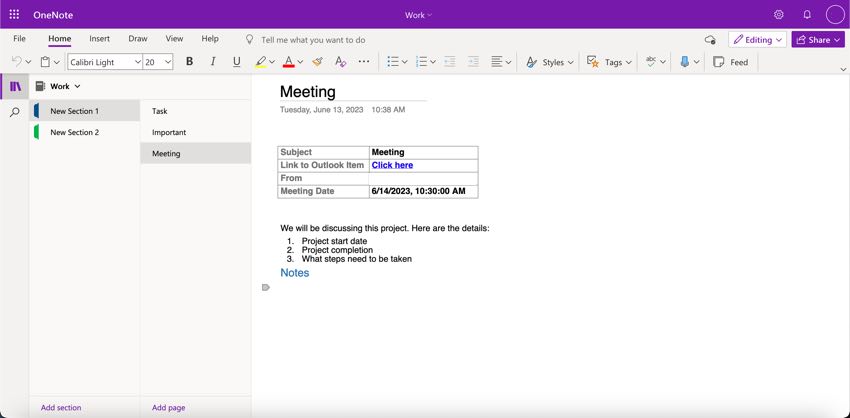Click Add page
The width and height of the screenshot is (850, 418).
[x=169, y=407]
